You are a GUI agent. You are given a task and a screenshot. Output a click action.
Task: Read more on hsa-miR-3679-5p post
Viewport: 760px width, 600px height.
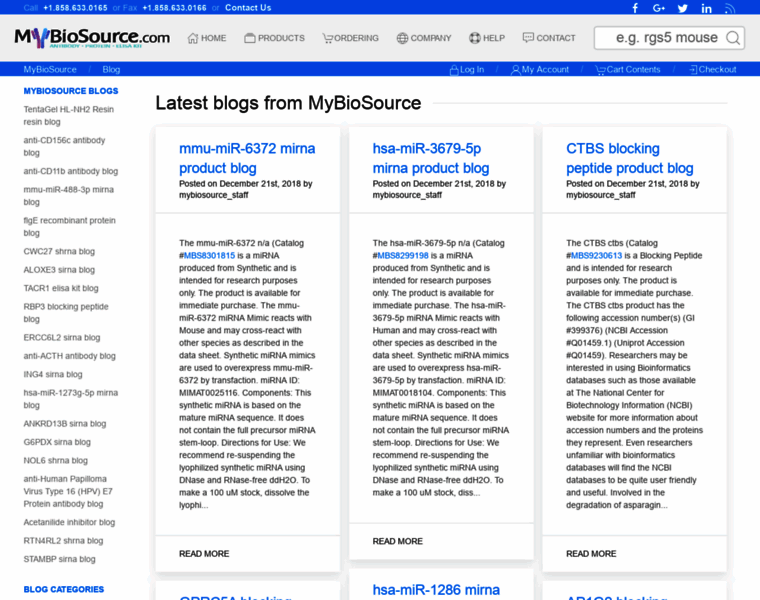pyautogui.click(x=397, y=541)
